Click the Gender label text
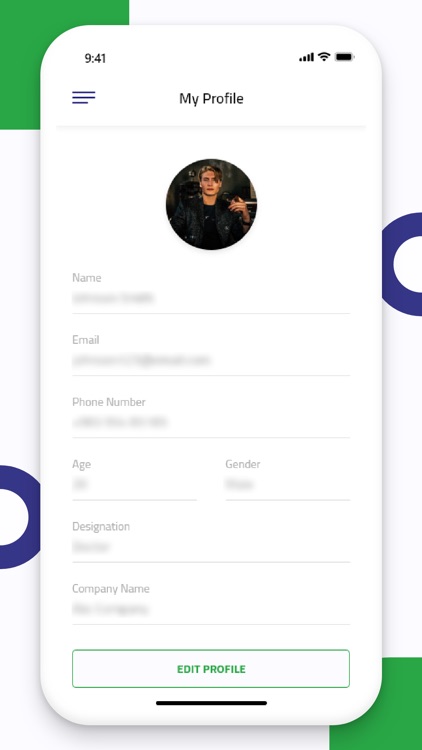The image size is (422, 750). point(243,464)
